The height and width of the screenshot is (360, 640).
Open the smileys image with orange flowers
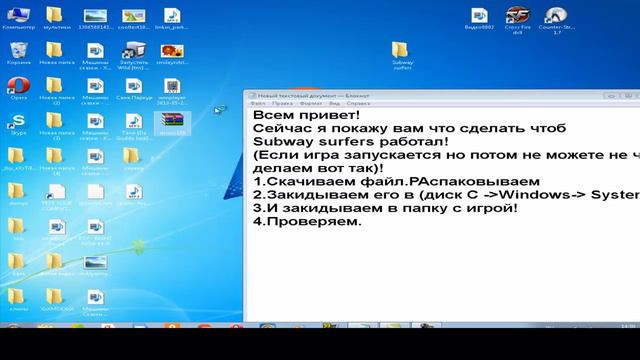[172, 53]
